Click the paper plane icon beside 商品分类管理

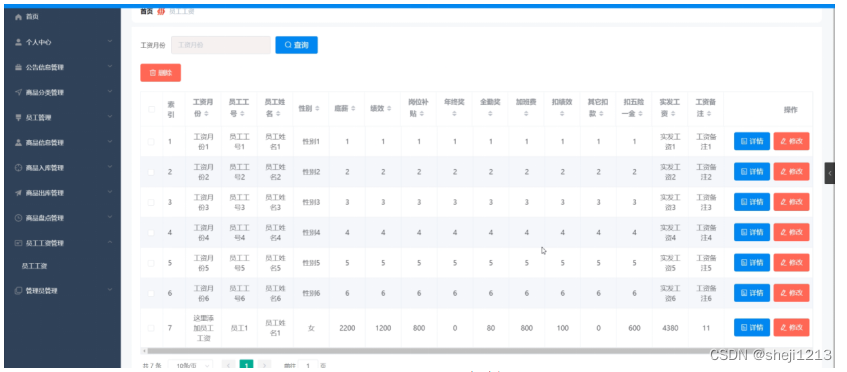pyautogui.click(x=18, y=92)
